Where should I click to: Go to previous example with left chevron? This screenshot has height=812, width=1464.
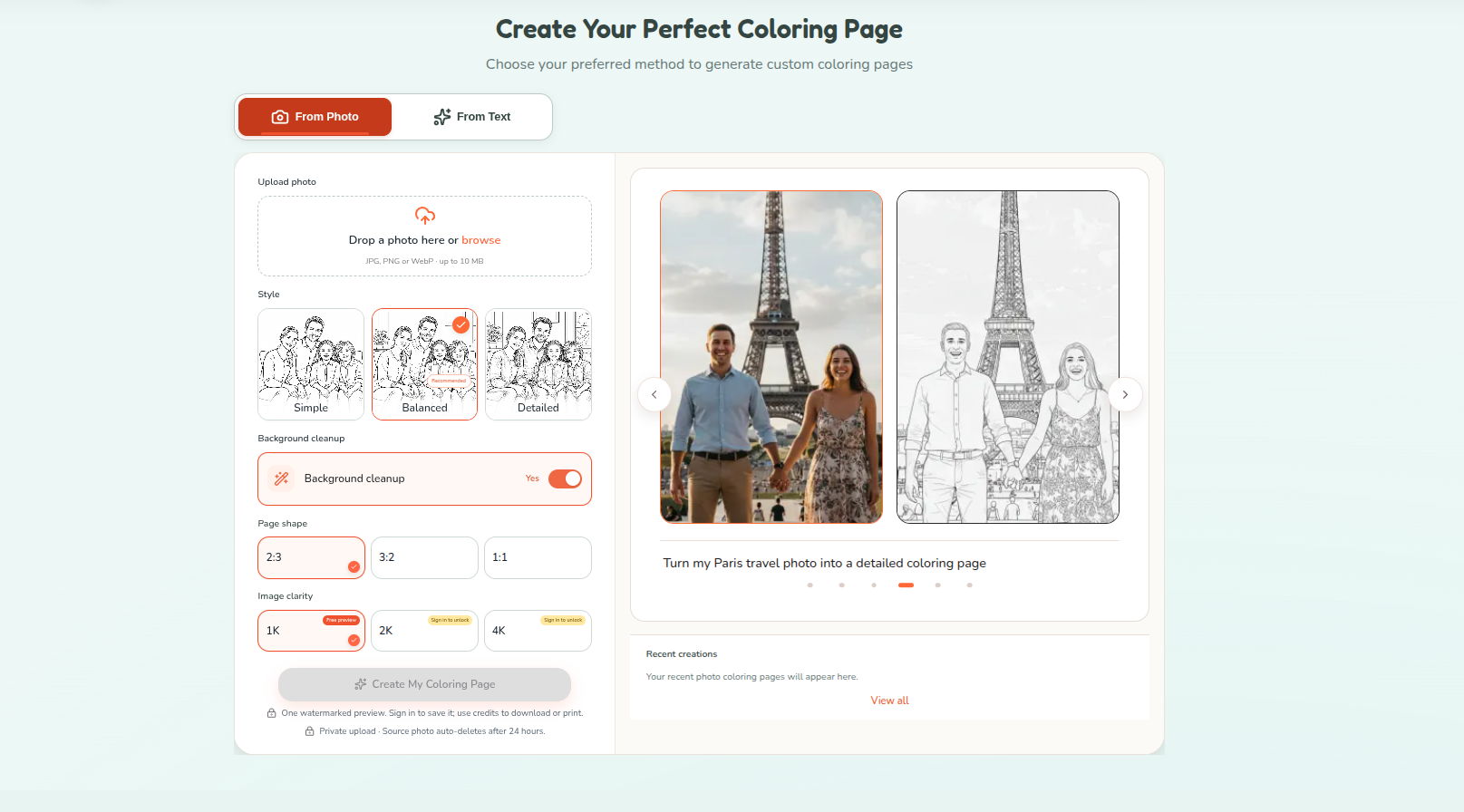(654, 394)
